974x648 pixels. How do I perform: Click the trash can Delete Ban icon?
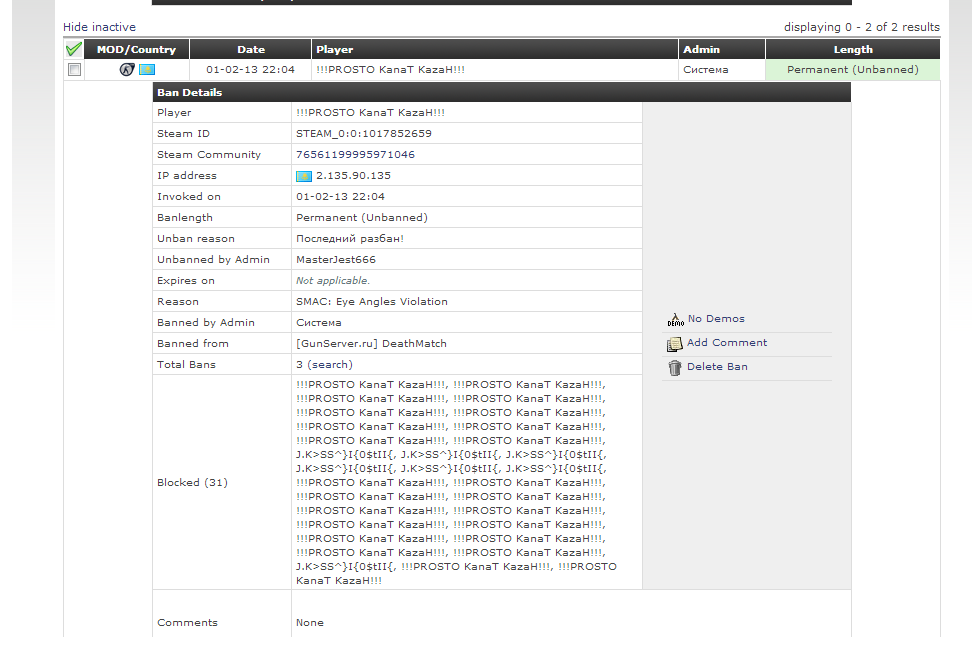pyautogui.click(x=675, y=367)
